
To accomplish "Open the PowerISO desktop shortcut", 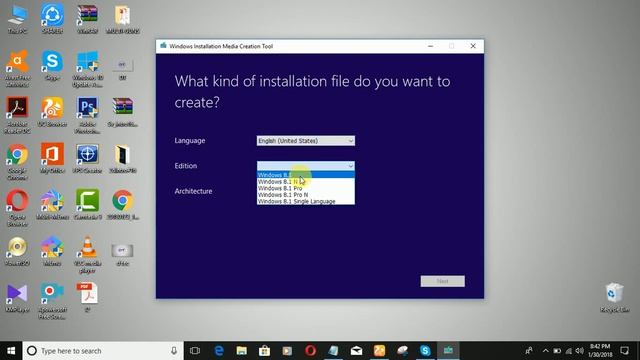I will tap(17, 251).
